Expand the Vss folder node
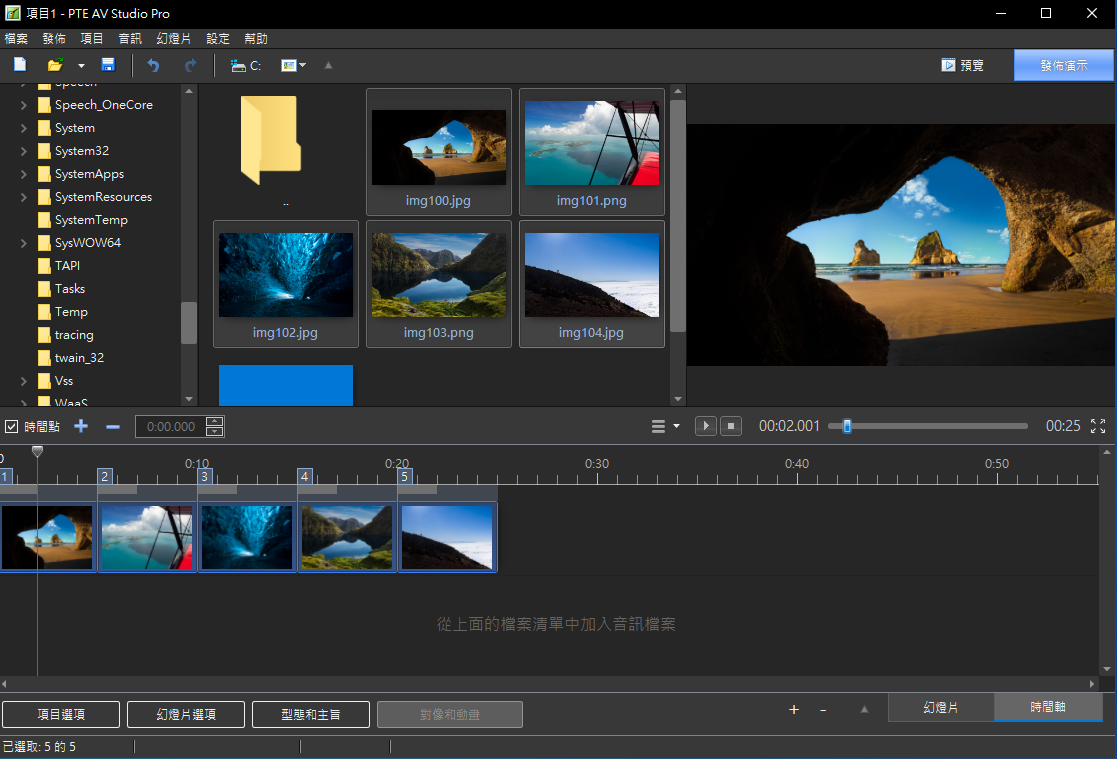The height and width of the screenshot is (759, 1117). (24, 381)
